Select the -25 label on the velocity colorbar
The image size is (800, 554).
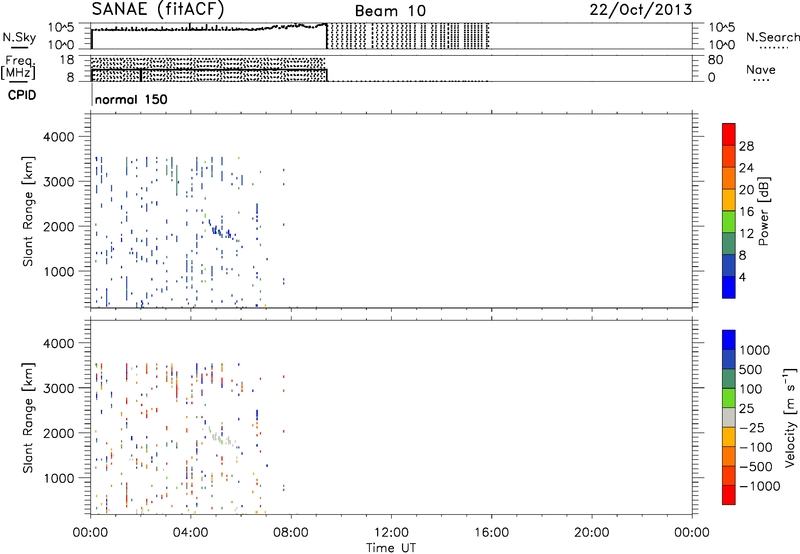point(752,428)
